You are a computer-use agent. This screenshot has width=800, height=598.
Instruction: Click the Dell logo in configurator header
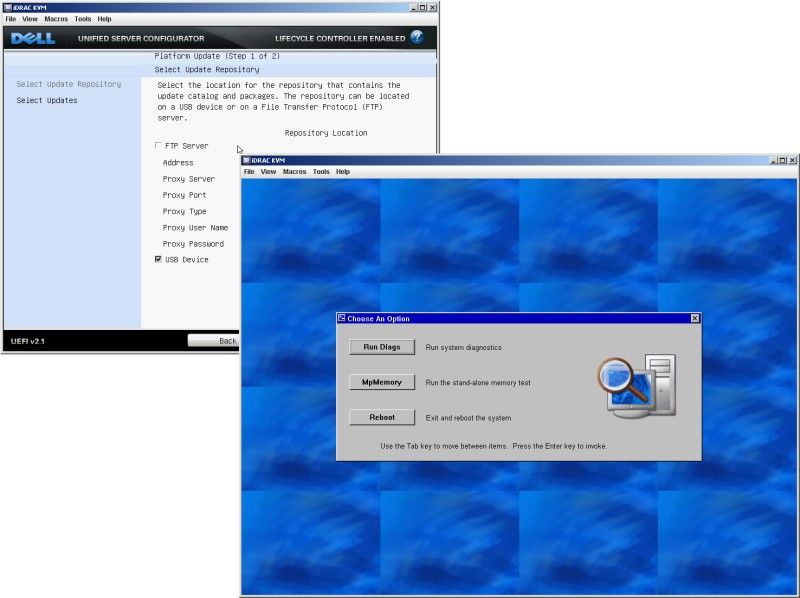tap(33, 38)
